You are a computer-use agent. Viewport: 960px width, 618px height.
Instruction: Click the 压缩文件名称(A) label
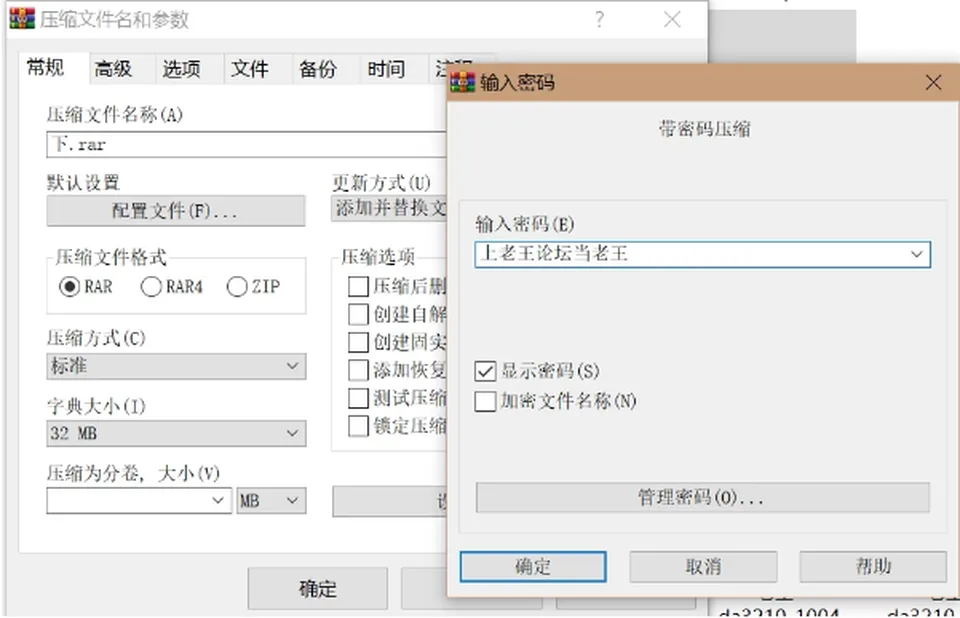point(114,115)
